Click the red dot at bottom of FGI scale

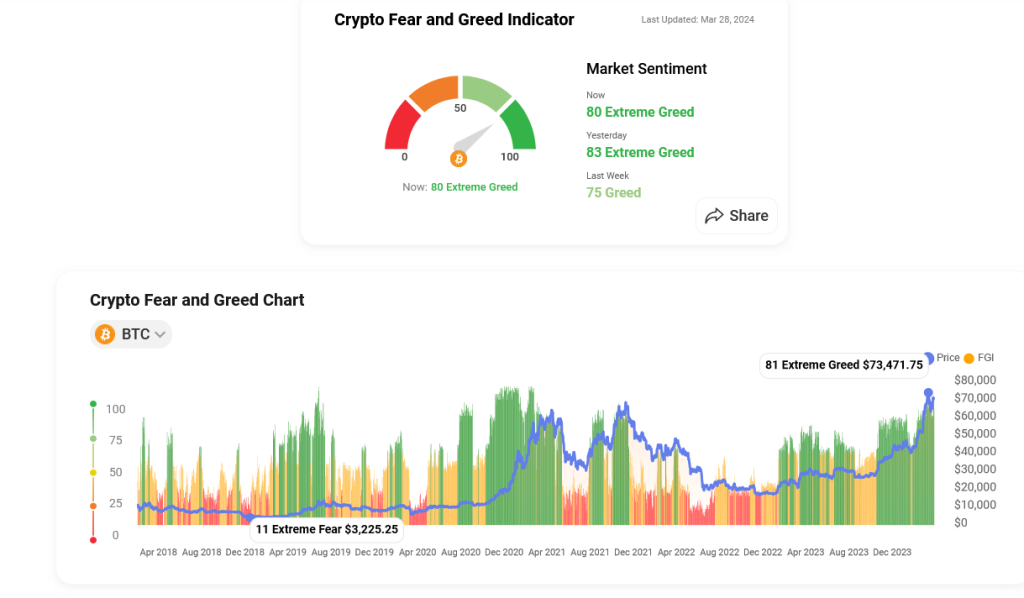[x=94, y=536]
